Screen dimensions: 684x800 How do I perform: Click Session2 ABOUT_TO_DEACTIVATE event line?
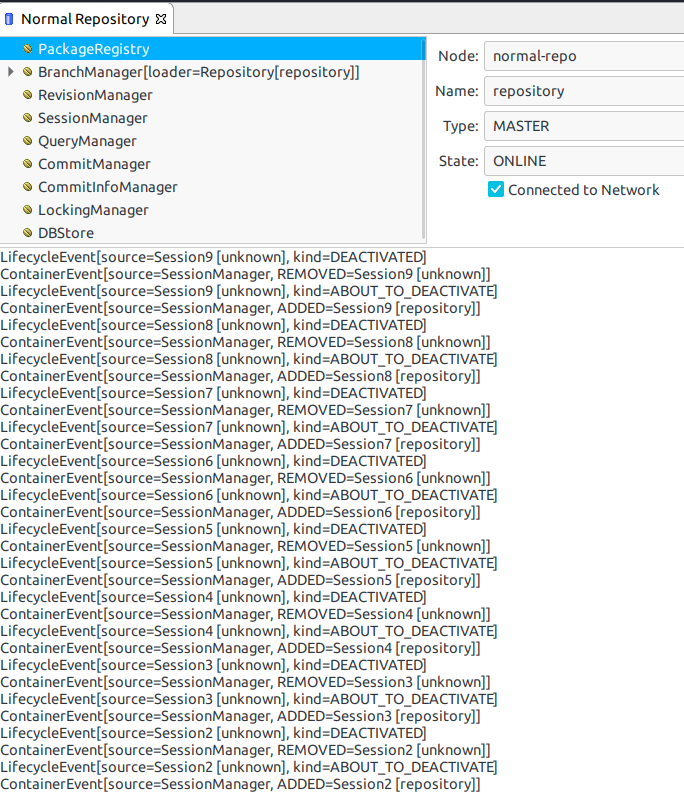tap(249, 767)
